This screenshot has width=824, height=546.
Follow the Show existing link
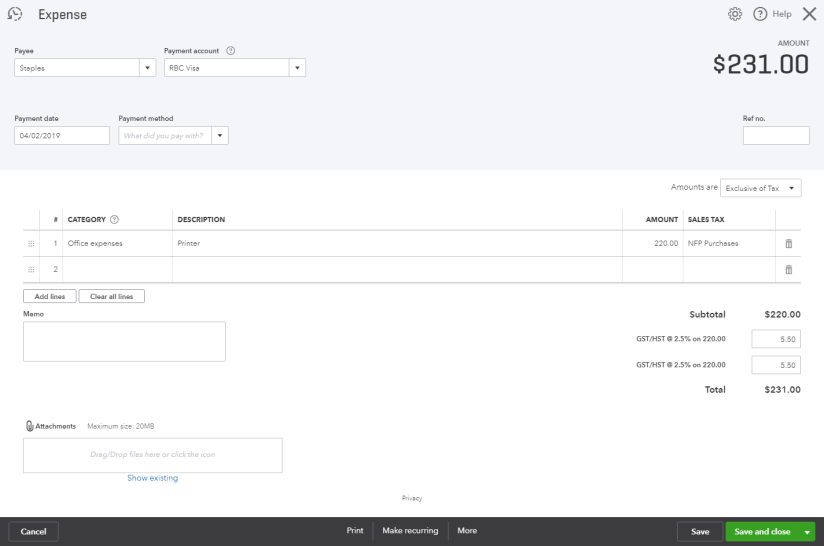click(x=152, y=478)
